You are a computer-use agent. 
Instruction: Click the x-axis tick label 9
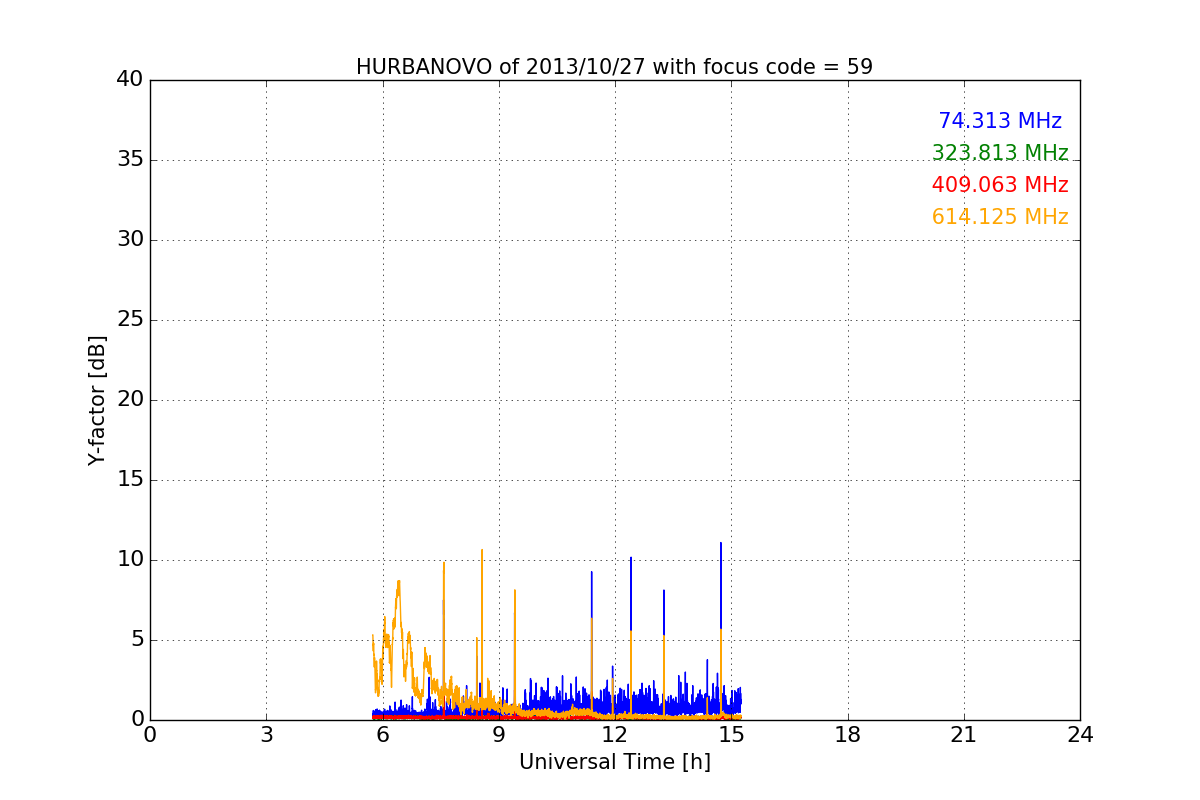499,735
